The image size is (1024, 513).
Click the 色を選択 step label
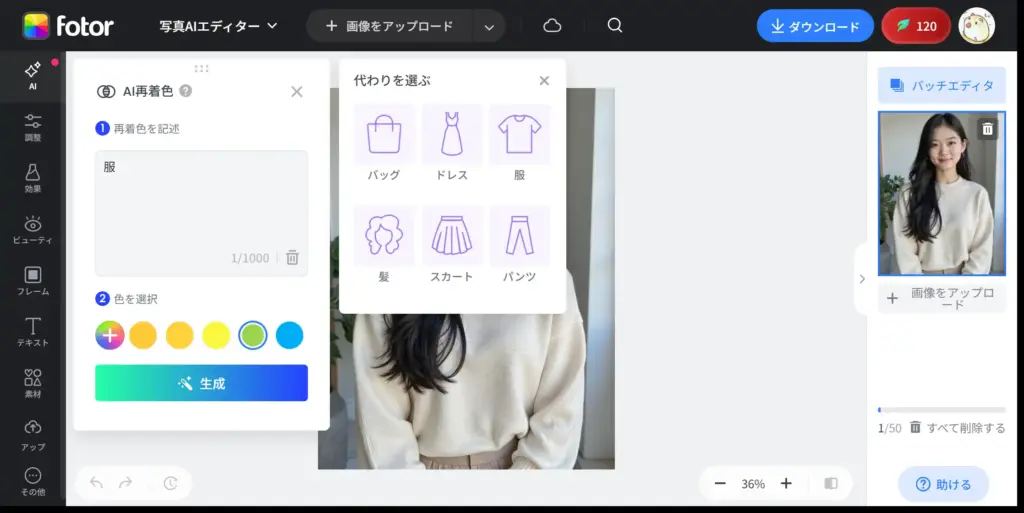135,299
